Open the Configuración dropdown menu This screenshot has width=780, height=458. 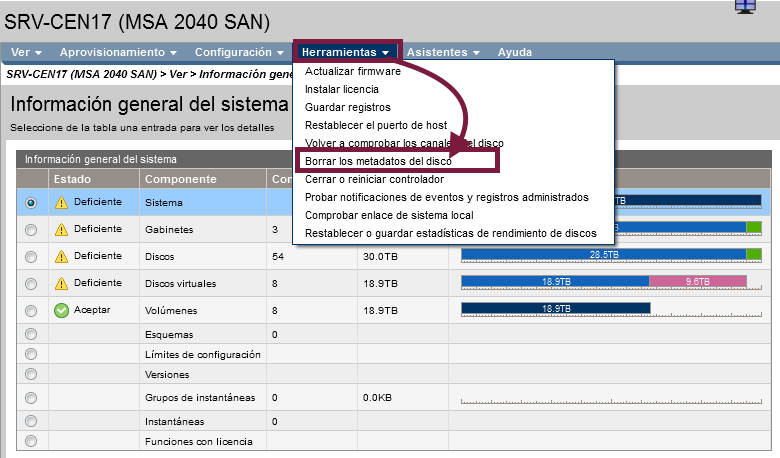coord(240,52)
